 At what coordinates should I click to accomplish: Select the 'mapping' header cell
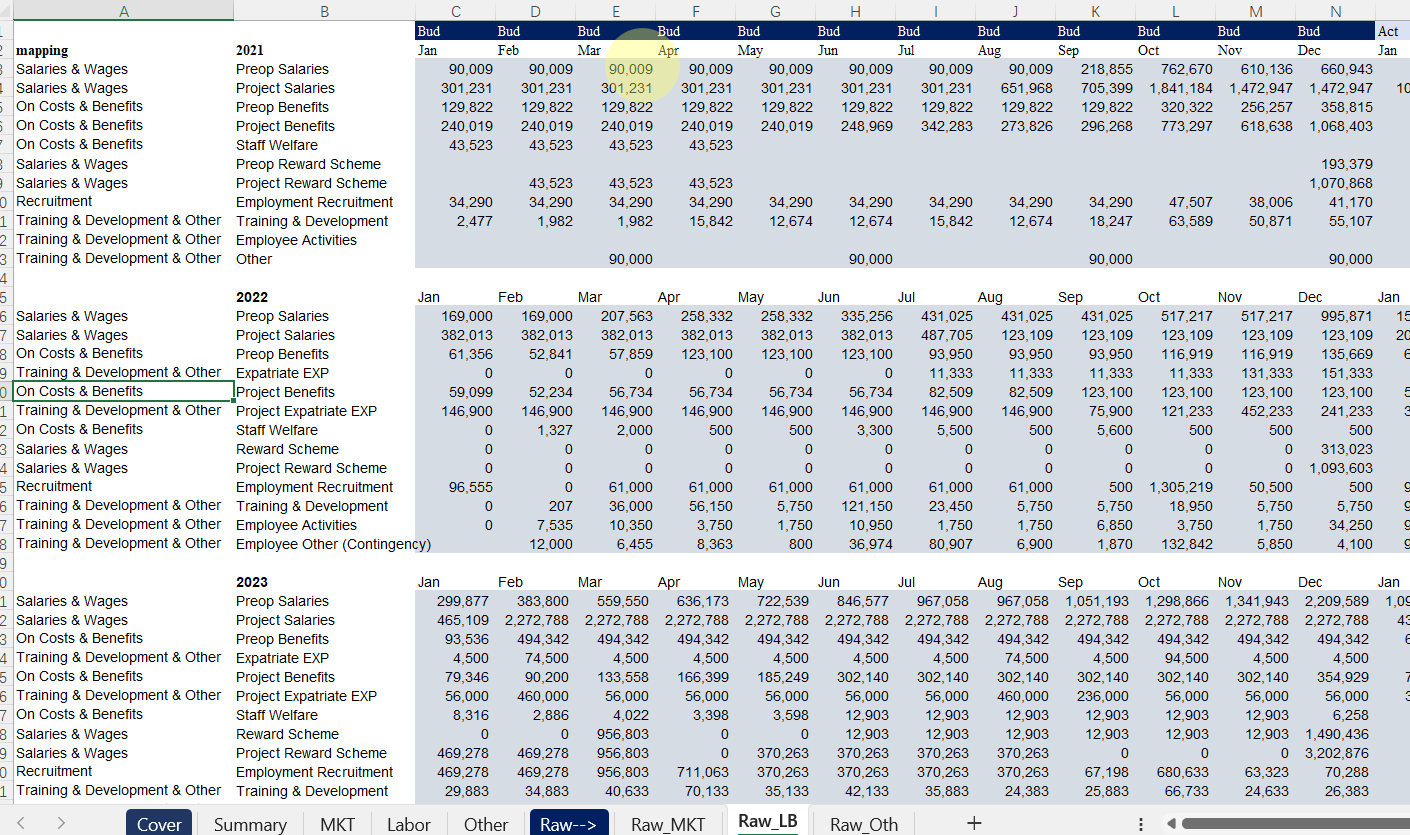pos(42,50)
